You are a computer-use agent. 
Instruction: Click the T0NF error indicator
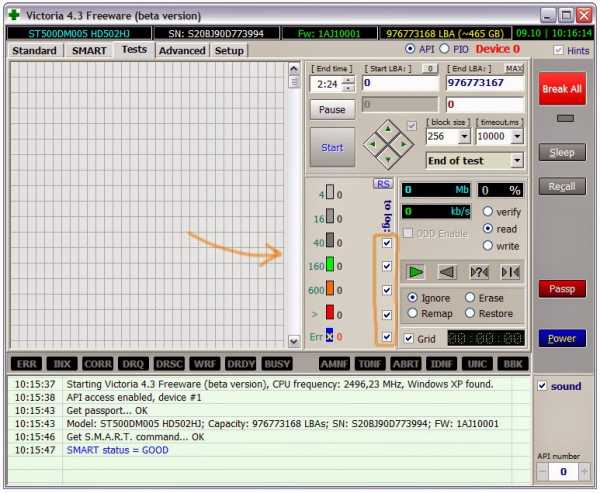click(x=370, y=364)
